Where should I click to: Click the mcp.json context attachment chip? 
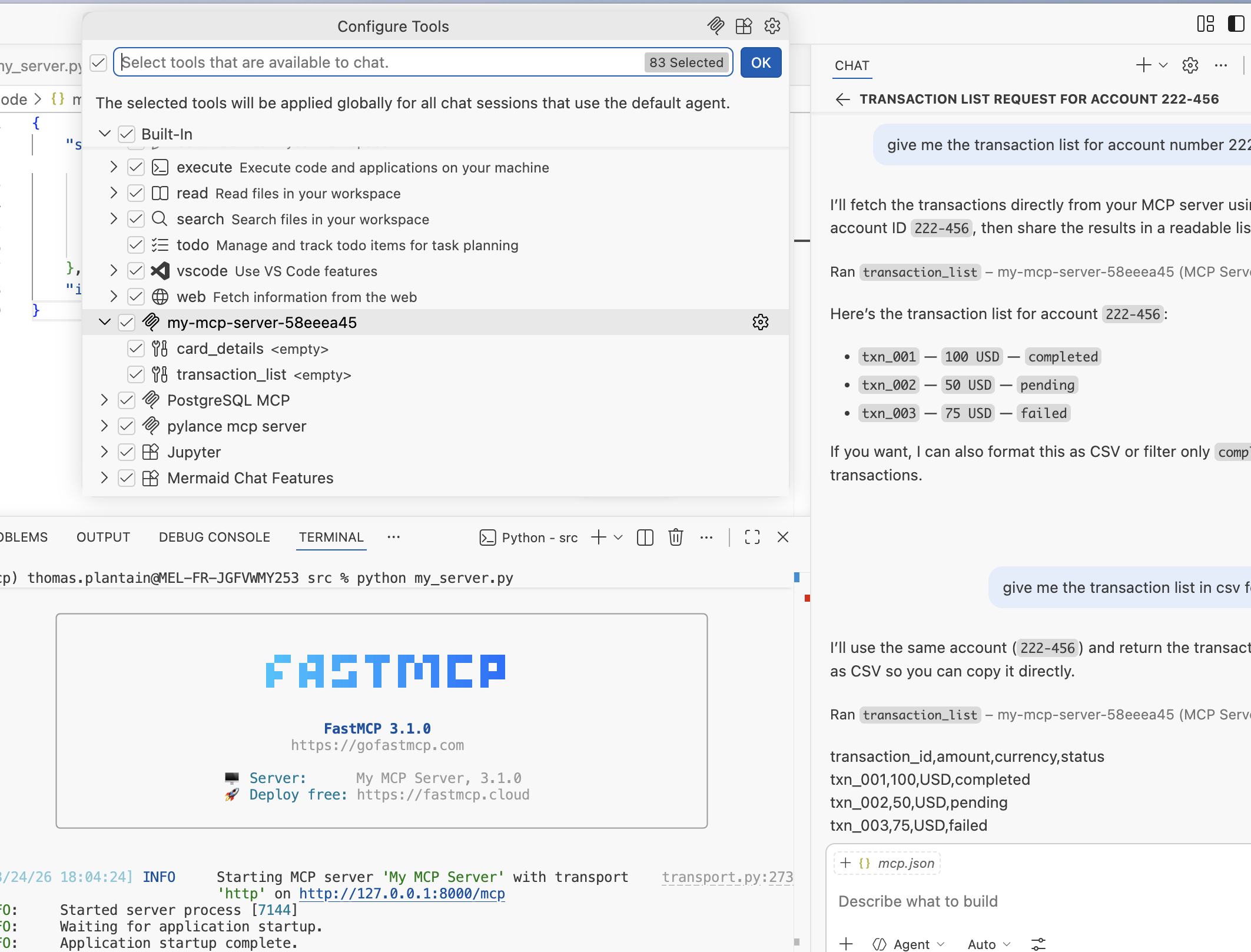[887, 863]
